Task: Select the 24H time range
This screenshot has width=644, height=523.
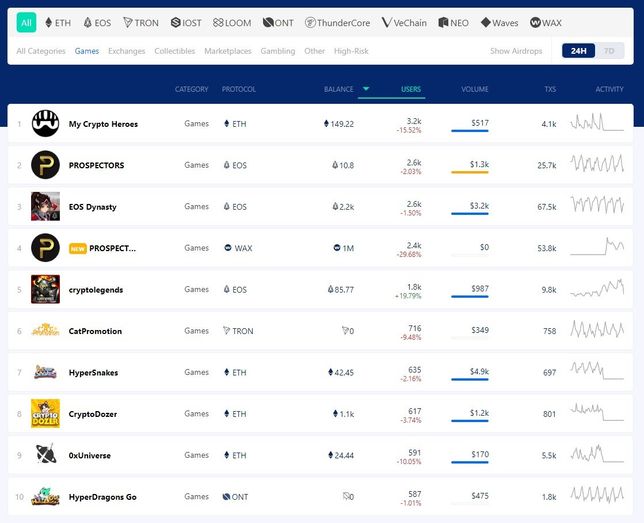Action: [578, 51]
